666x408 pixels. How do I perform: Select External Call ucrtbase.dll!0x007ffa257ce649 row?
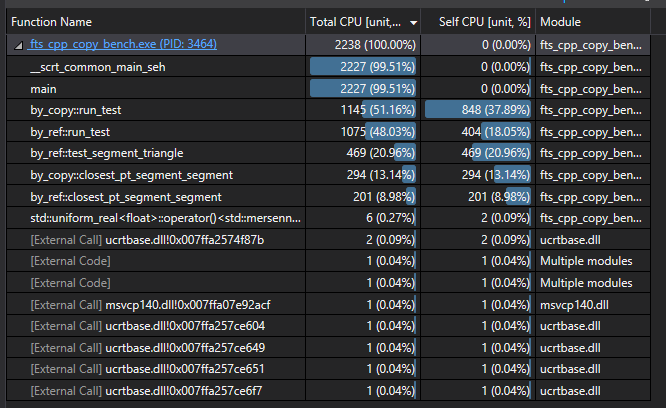(x=328, y=348)
